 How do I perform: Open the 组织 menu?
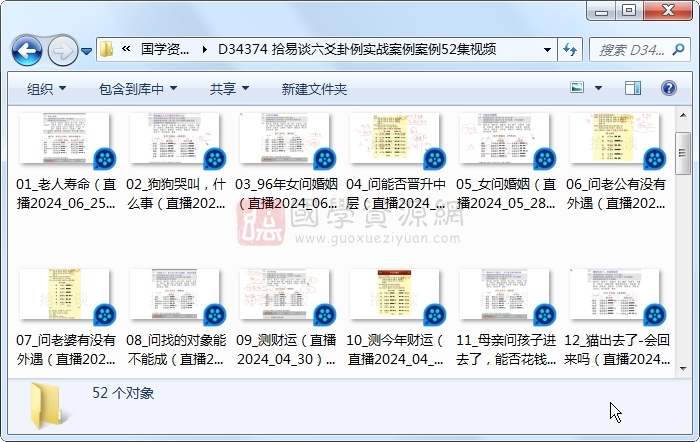(x=46, y=89)
